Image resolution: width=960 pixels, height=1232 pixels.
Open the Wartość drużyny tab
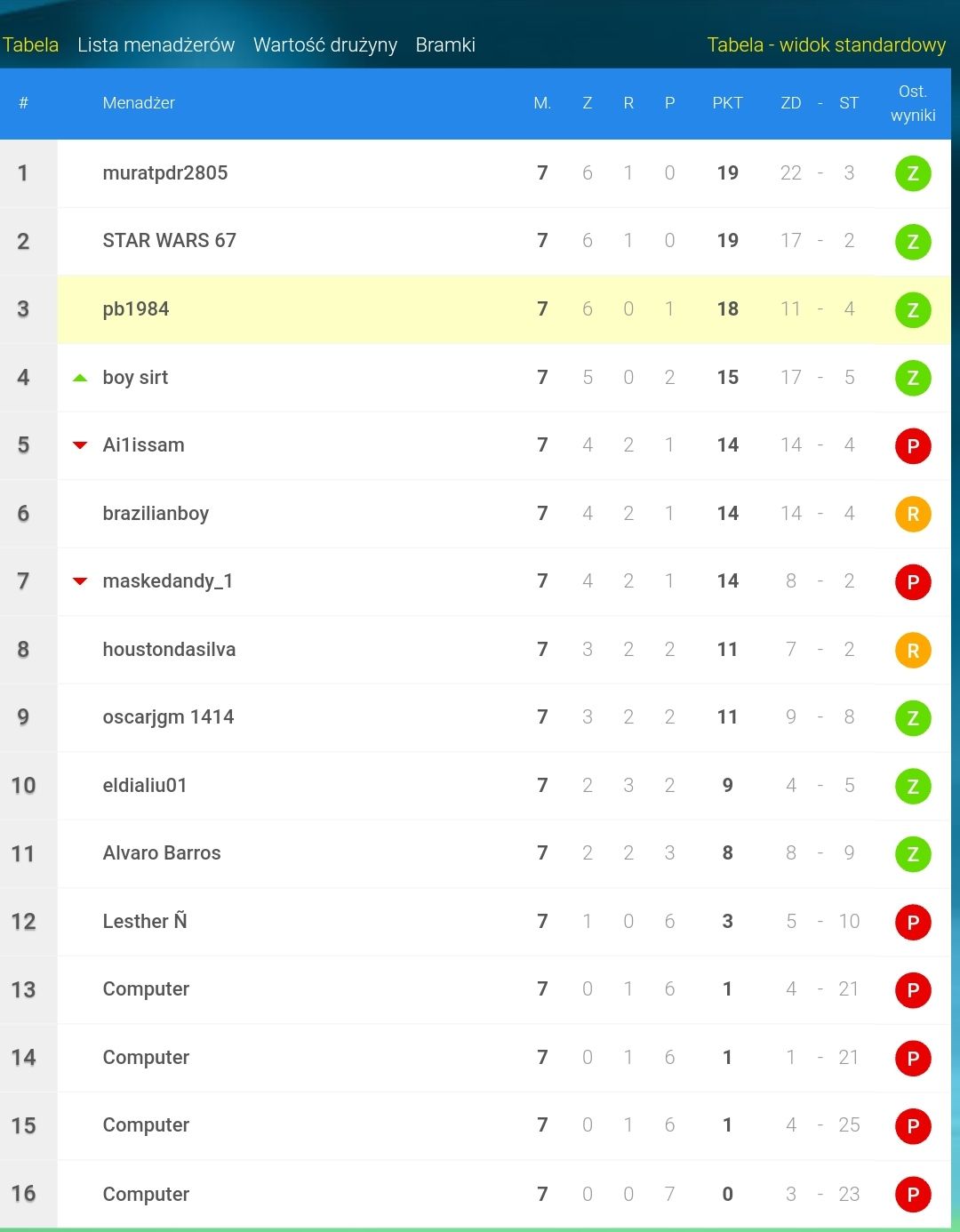tap(325, 44)
